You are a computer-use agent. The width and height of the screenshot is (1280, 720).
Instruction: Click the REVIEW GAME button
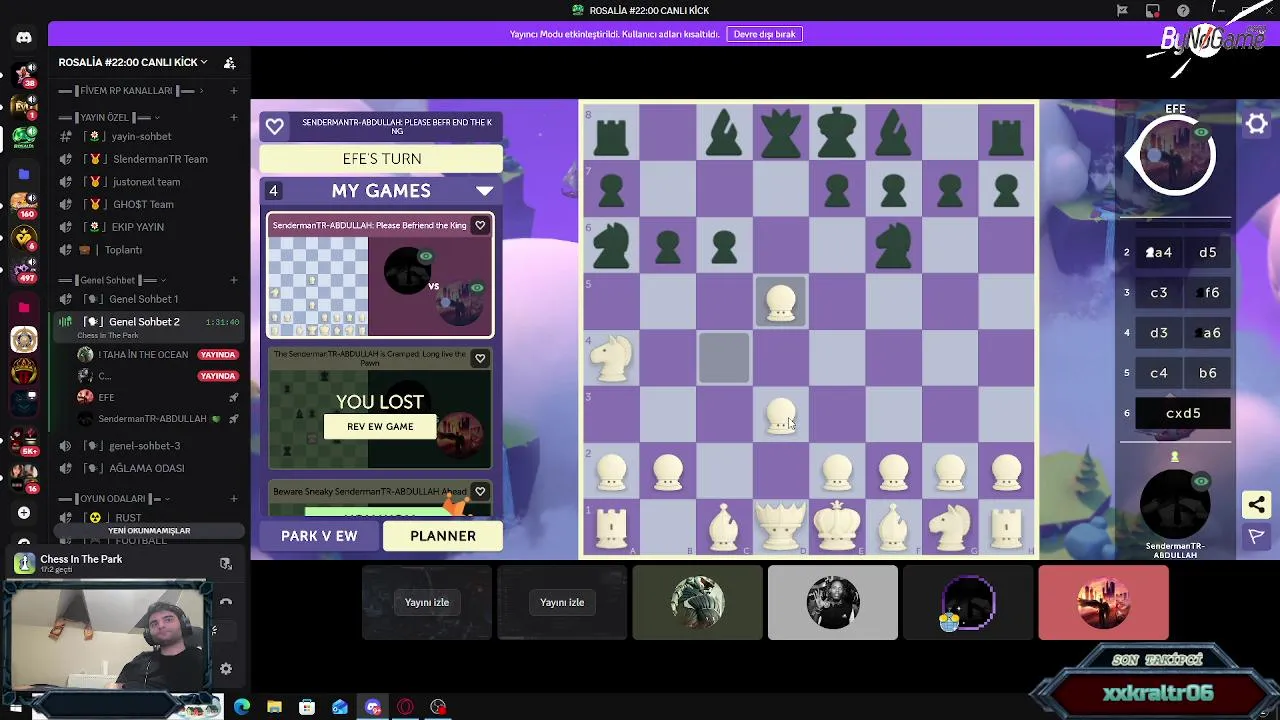point(380,426)
